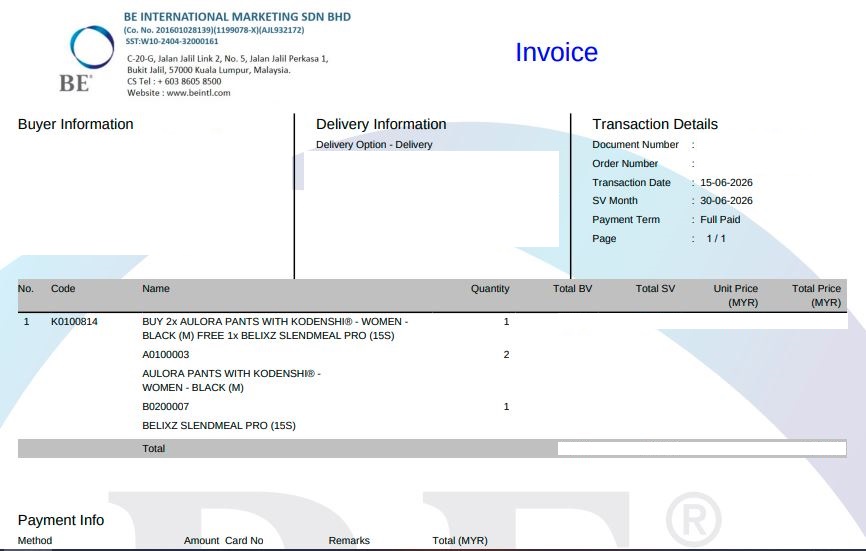Click the Payment Info heading
This screenshot has height=551, width=866.
point(61,520)
